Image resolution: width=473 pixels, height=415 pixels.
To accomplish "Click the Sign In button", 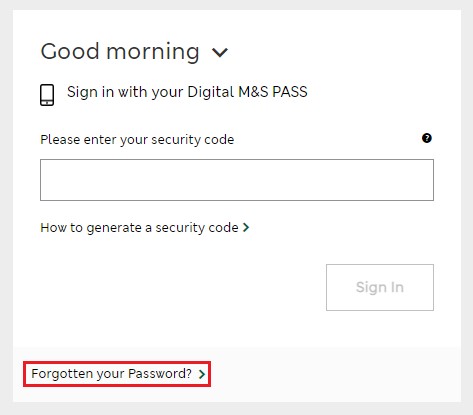I will tap(380, 287).
